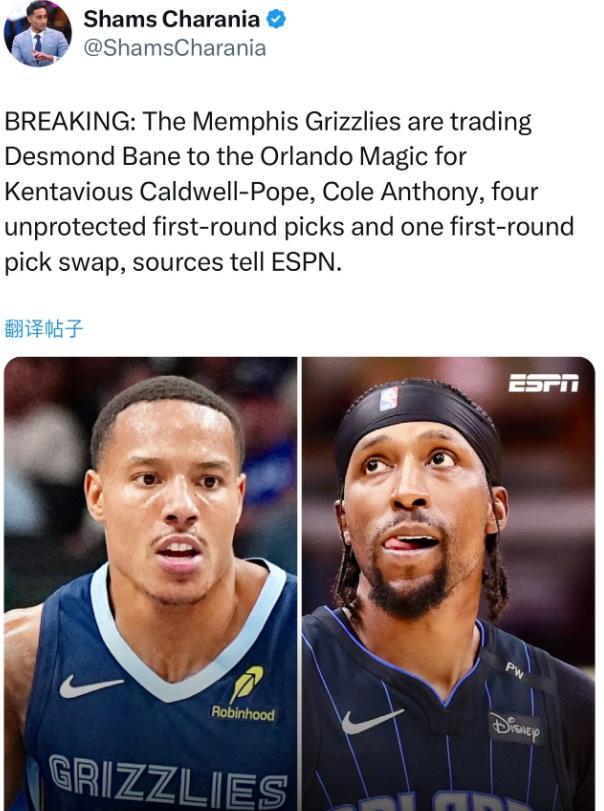Viewport: 604px width, 811px height.
Task: Click the NBA logo on the headband
Action: click(x=389, y=399)
